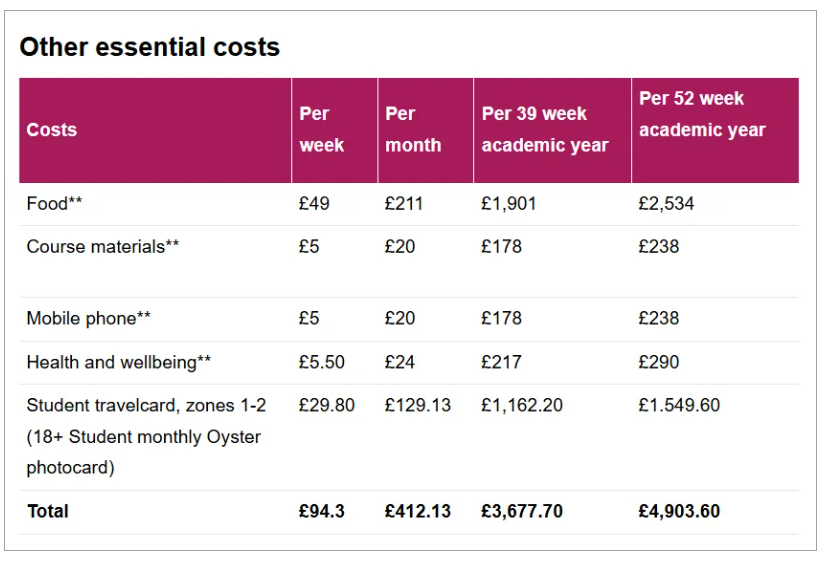
Task: Click the £49 food per week value
Action: pos(314,204)
